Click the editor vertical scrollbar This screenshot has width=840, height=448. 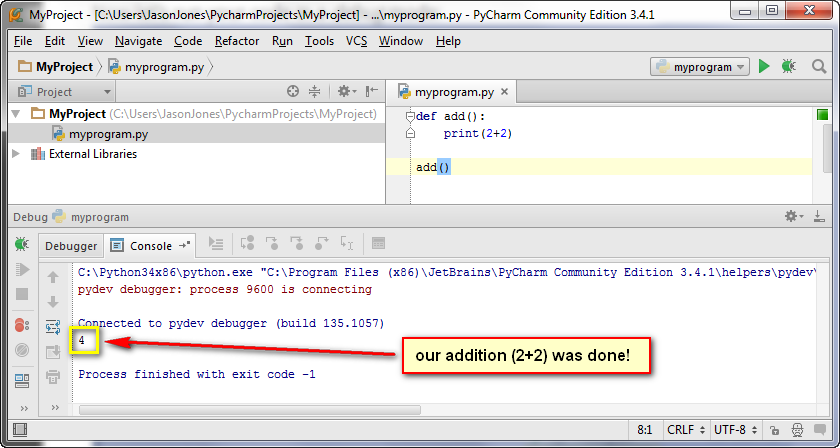[828, 148]
